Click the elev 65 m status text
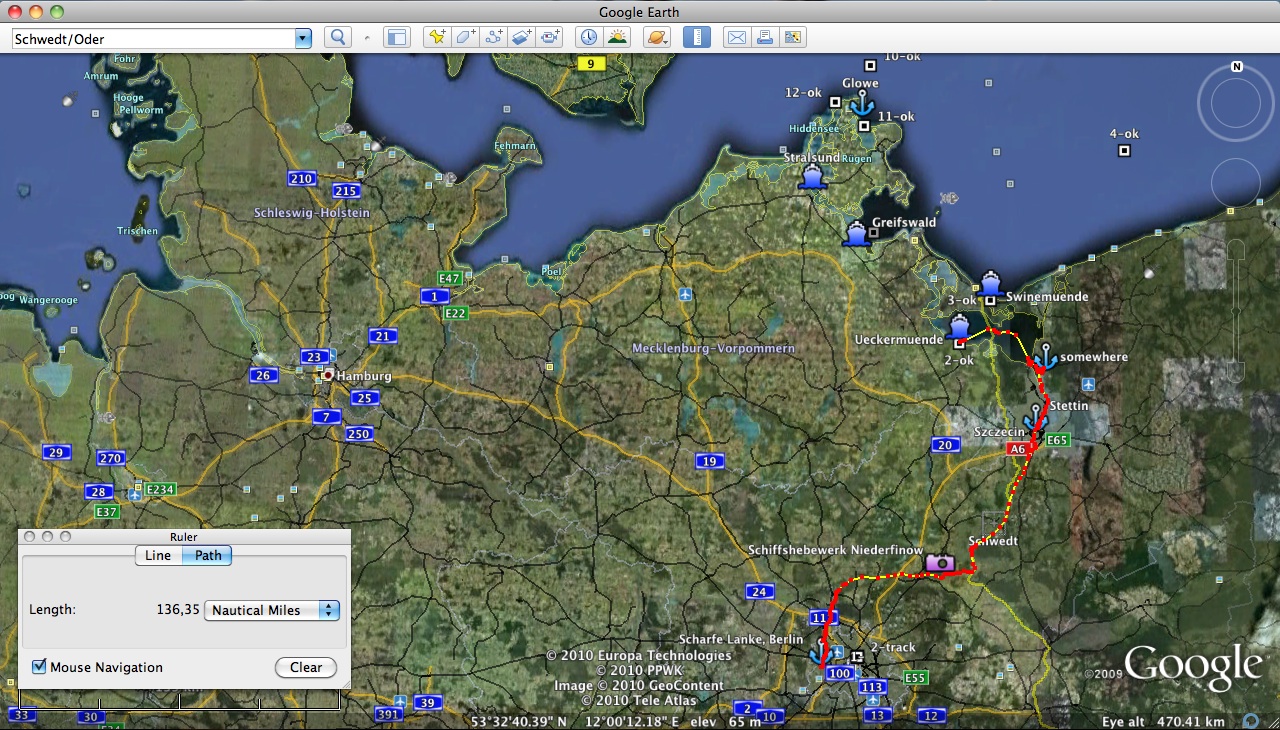The image size is (1280, 730). click(x=727, y=721)
